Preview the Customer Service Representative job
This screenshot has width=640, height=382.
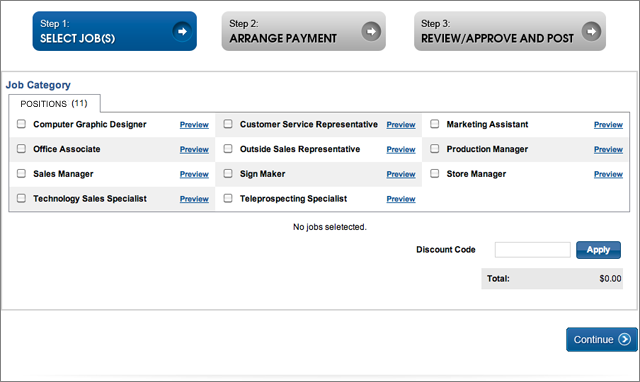pos(401,125)
